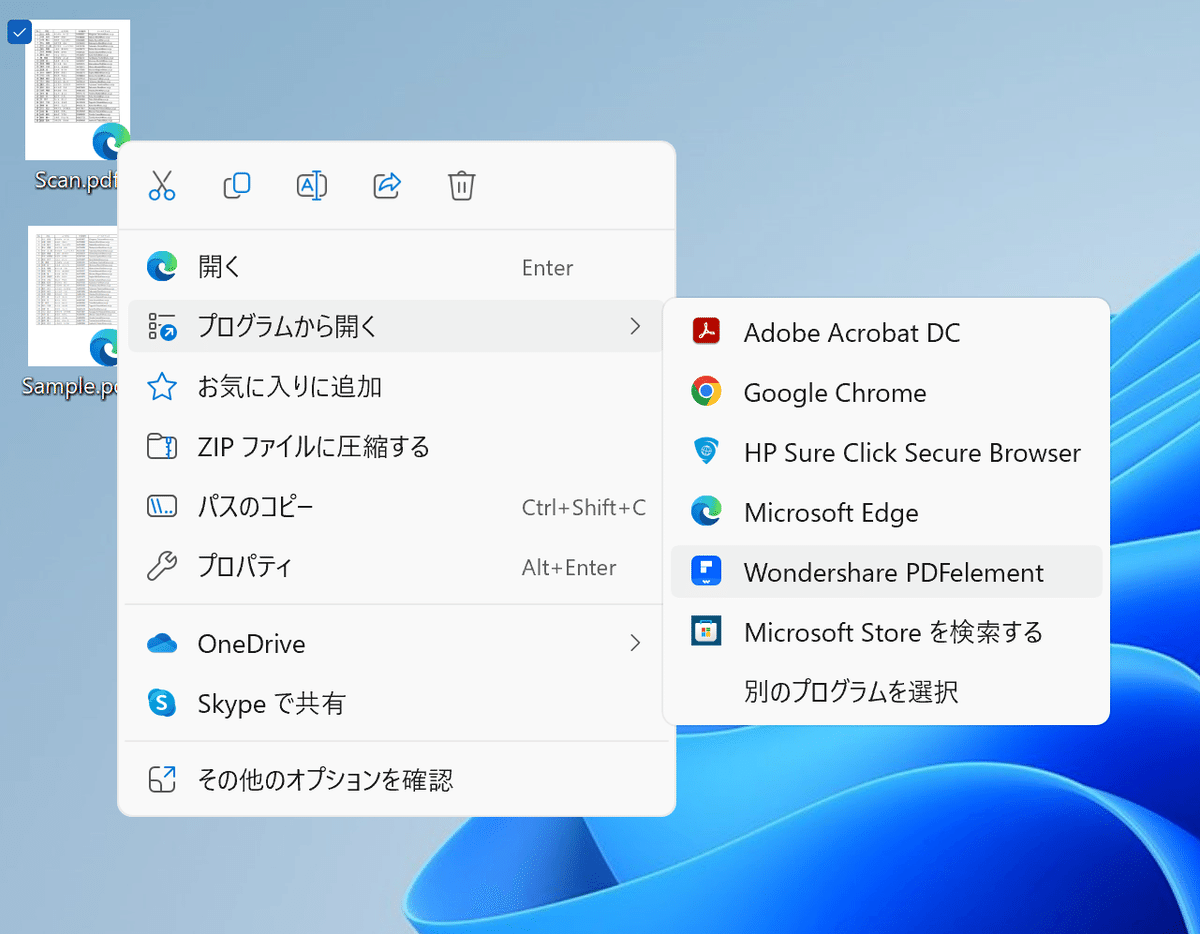Open その他のオプションを確認
The image size is (1200, 934).
click(397, 779)
